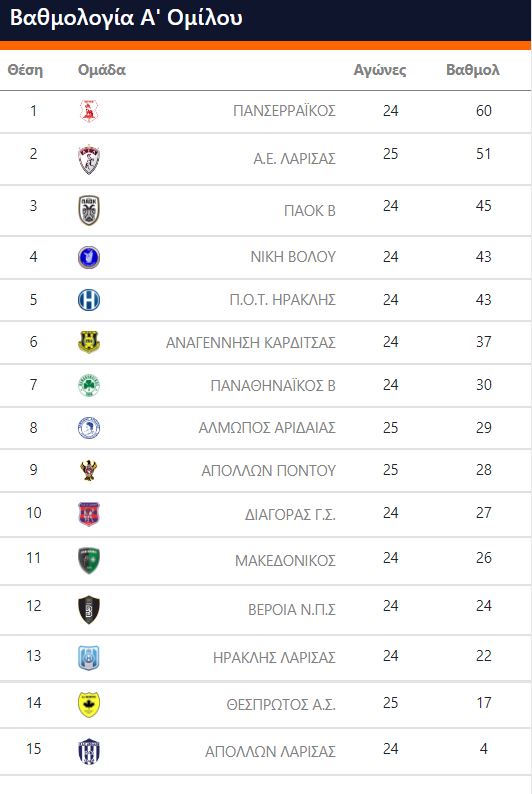Click the Ομάδα column header
Image resolution: width=532 pixels, height=794 pixels.
[102, 70]
